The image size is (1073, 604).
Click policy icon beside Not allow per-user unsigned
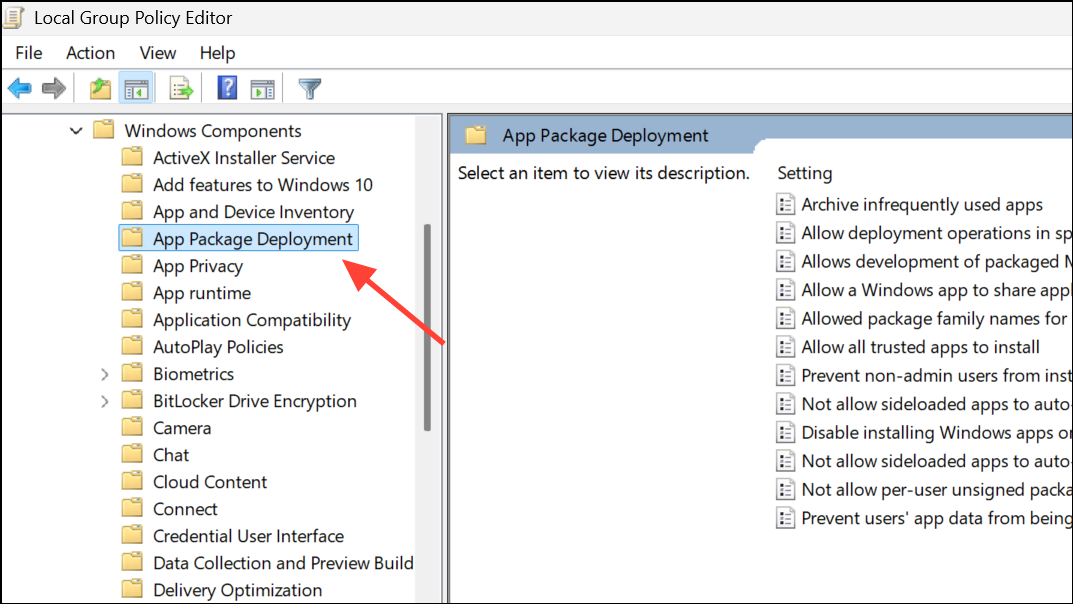tap(786, 490)
